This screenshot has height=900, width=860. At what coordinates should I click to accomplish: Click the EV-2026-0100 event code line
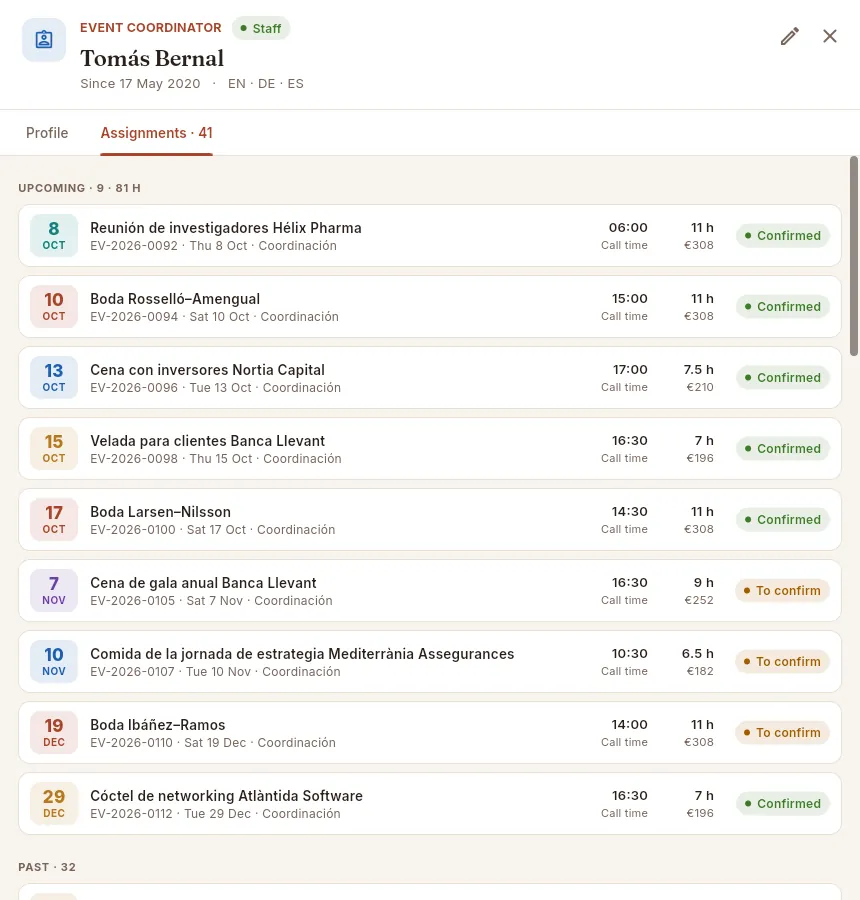212,530
